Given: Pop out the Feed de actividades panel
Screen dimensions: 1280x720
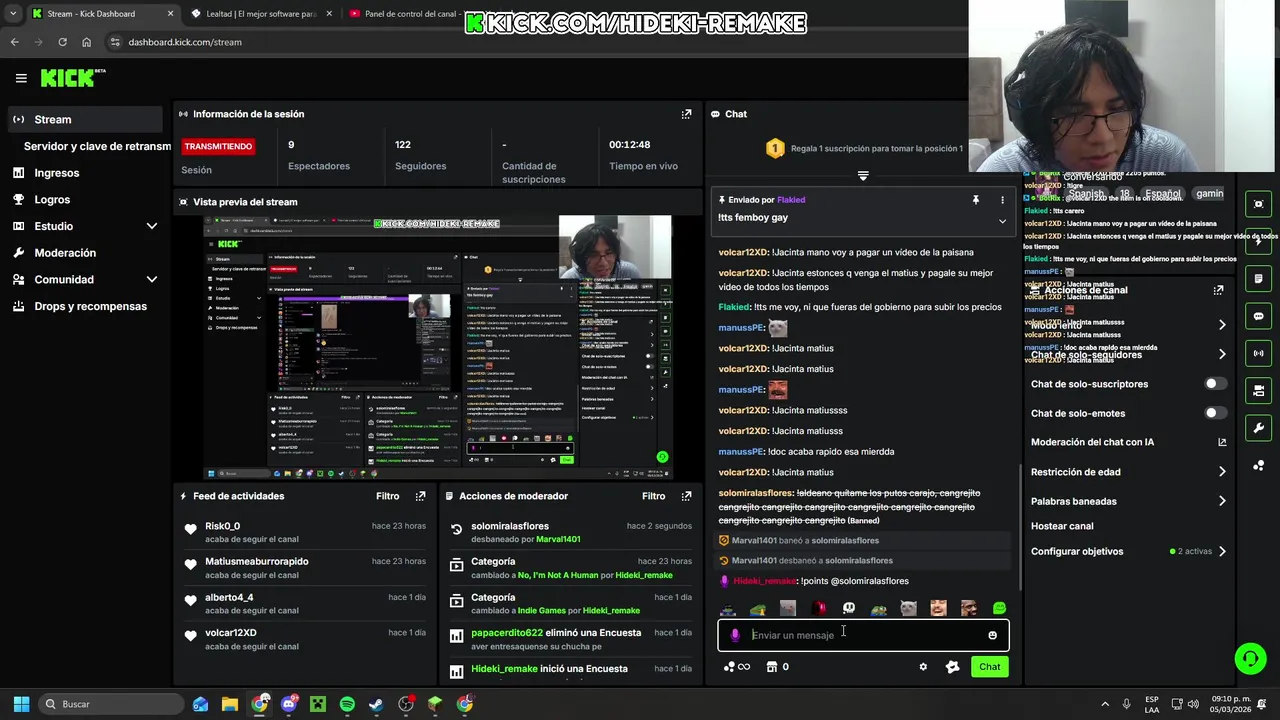Looking at the screenshot, I should coord(420,496).
